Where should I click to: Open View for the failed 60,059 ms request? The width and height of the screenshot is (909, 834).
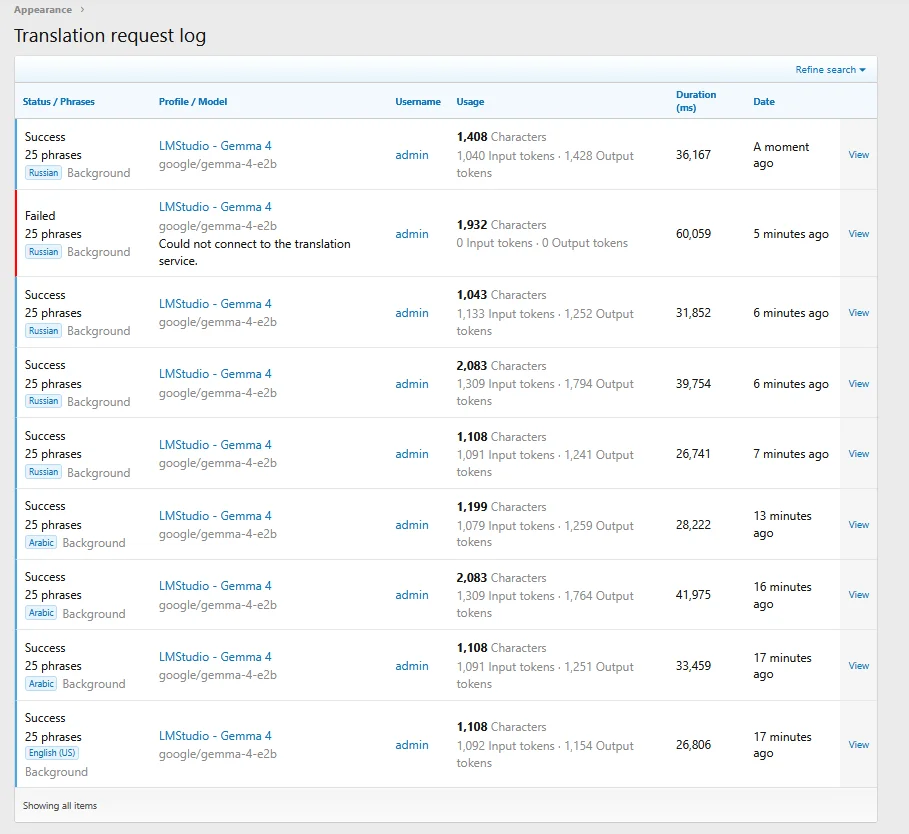(859, 234)
